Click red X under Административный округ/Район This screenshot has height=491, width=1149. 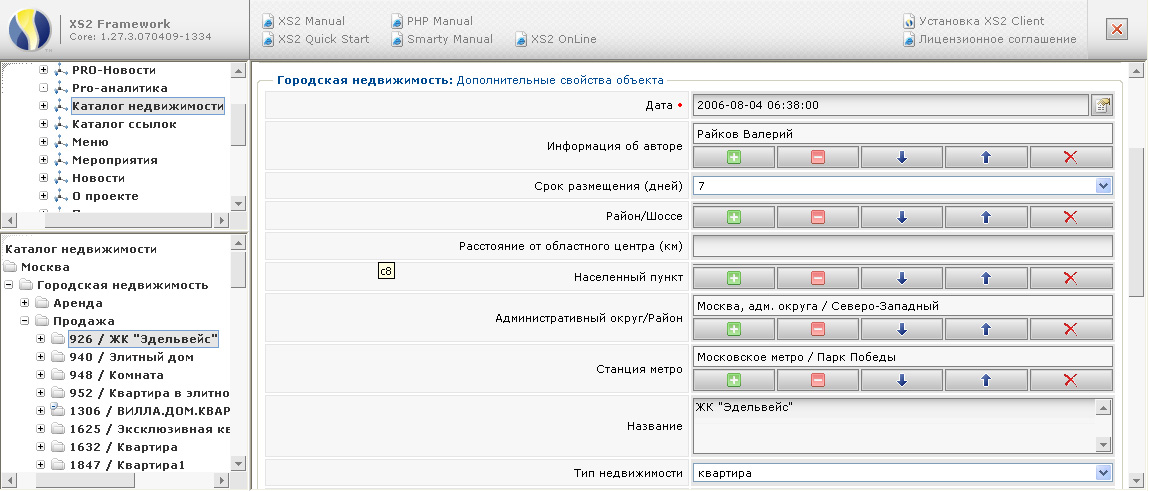tap(1070, 329)
